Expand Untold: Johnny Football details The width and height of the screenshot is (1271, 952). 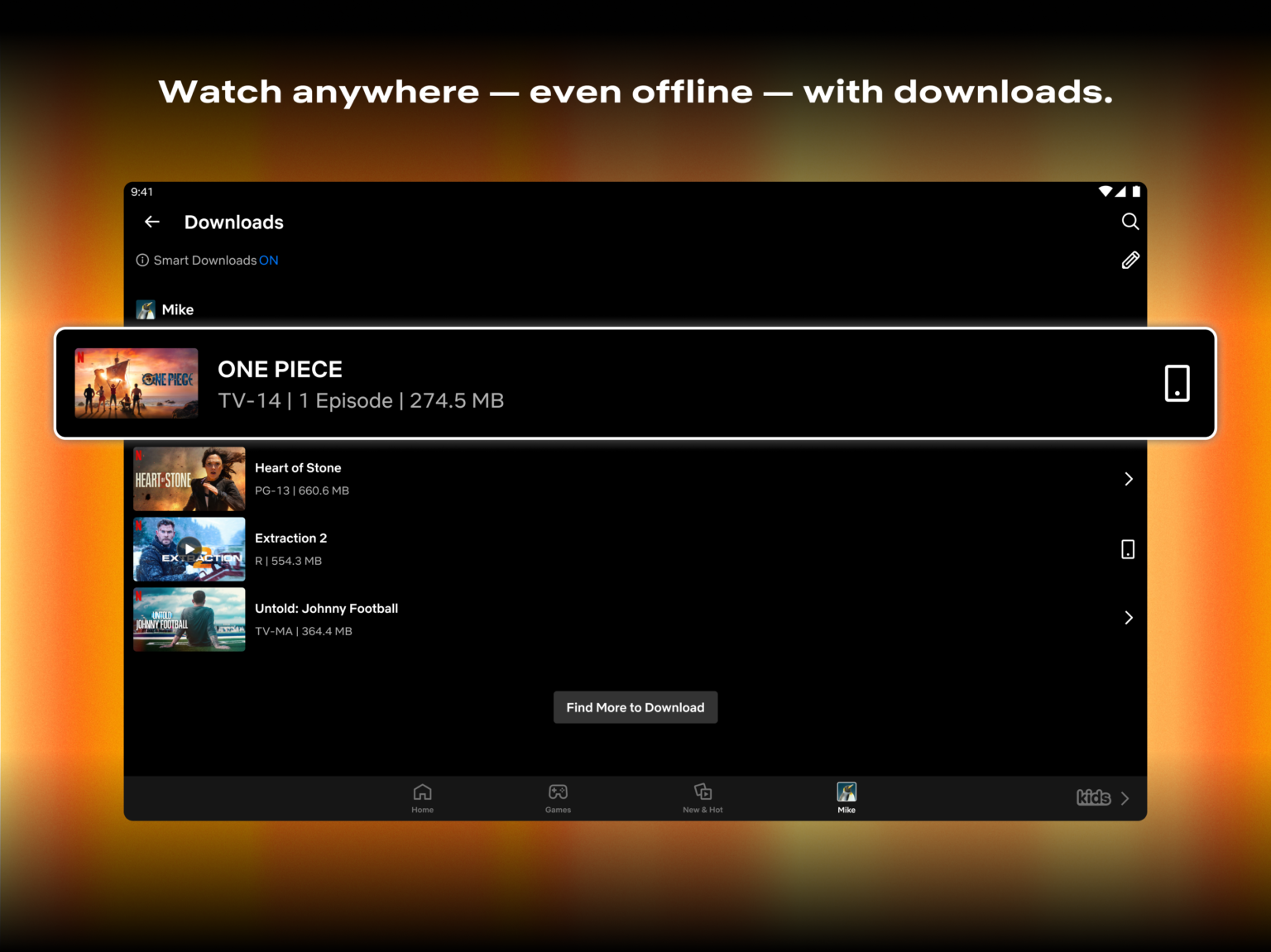(x=1129, y=617)
